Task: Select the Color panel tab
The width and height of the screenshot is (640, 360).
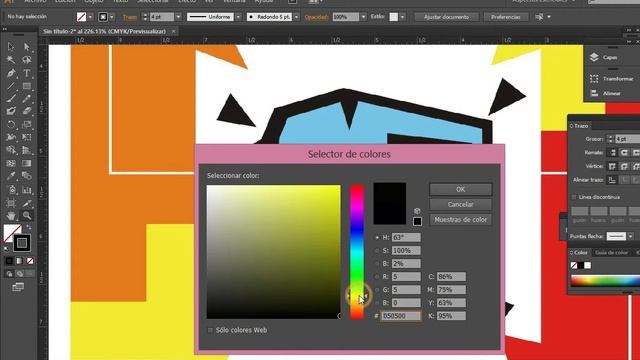Action: pos(580,253)
